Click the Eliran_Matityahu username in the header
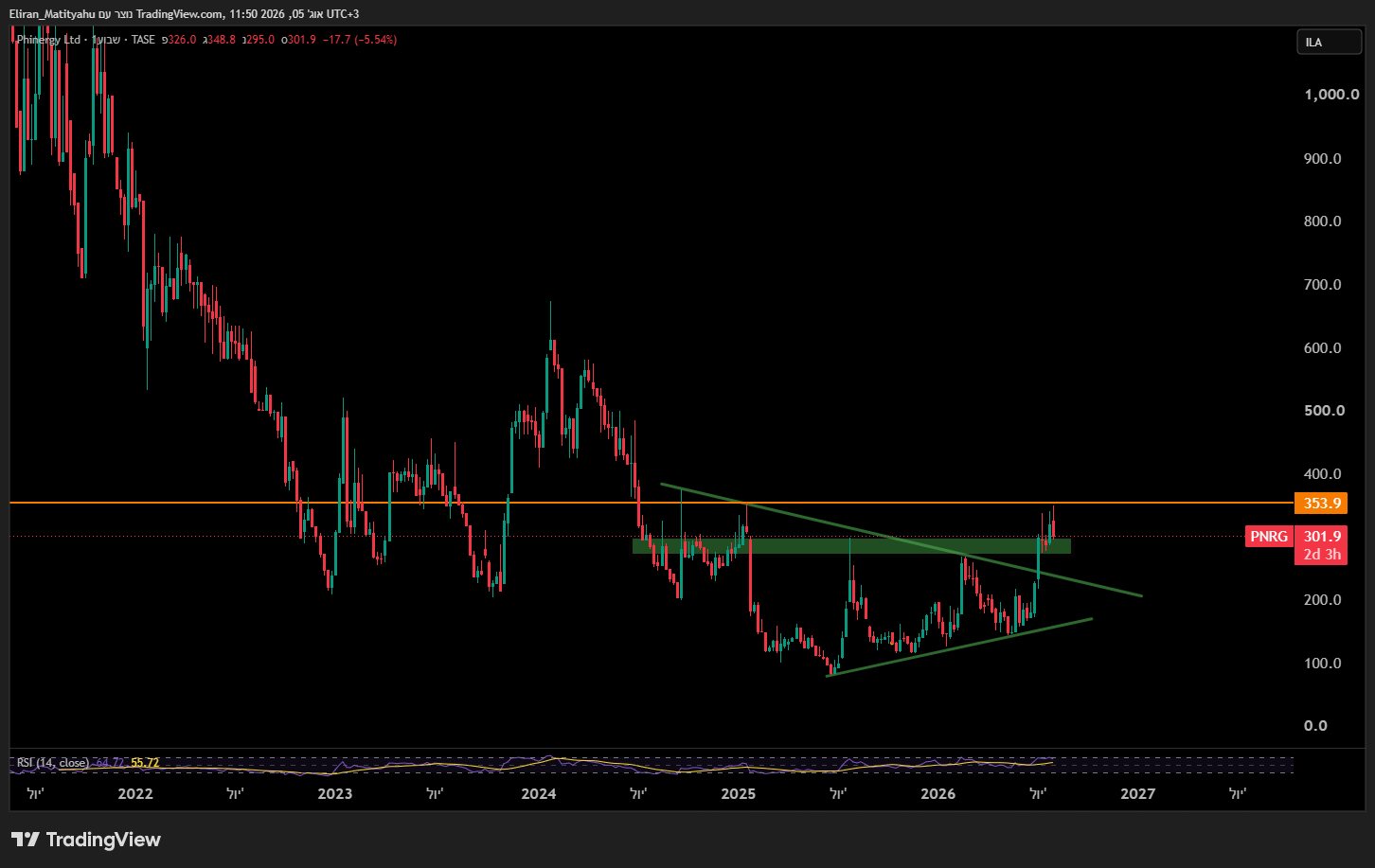The image size is (1375, 868). click(x=53, y=14)
